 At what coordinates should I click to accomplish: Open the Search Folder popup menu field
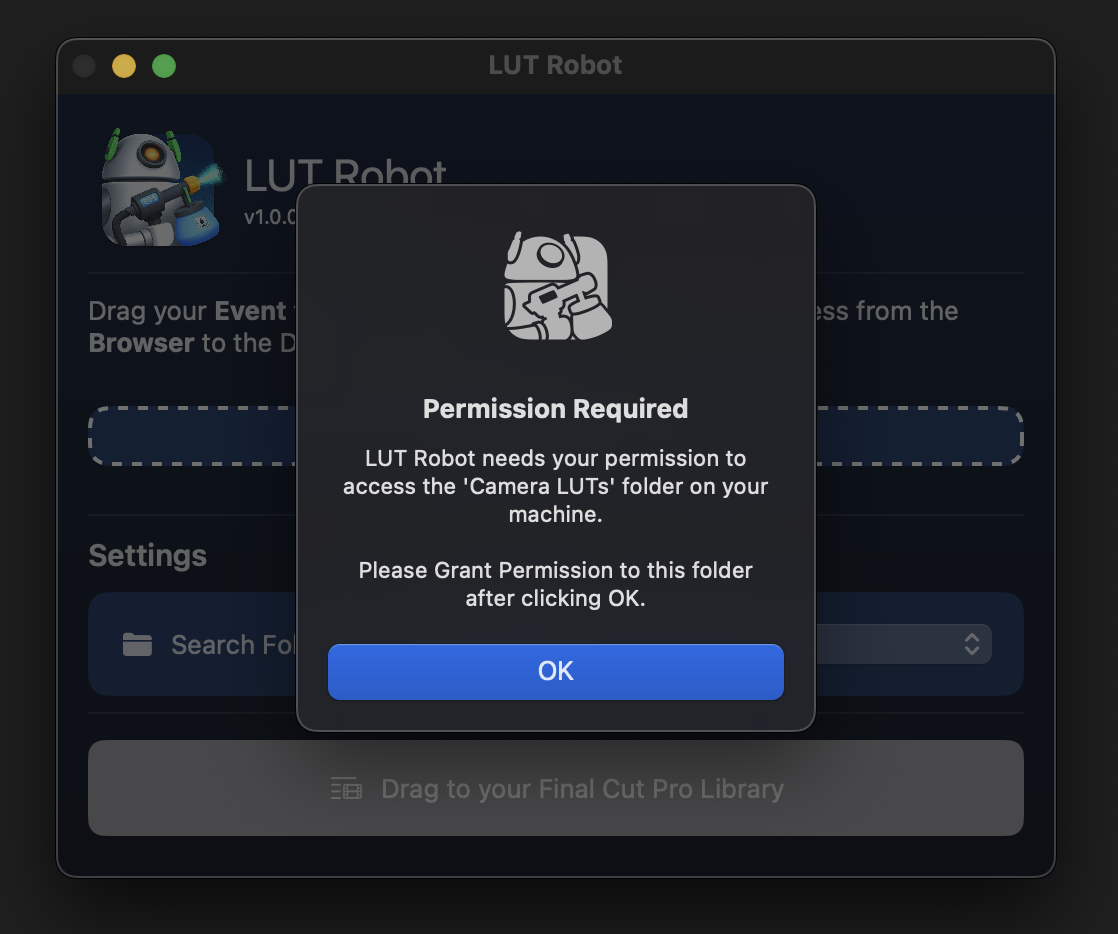(x=900, y=644)
